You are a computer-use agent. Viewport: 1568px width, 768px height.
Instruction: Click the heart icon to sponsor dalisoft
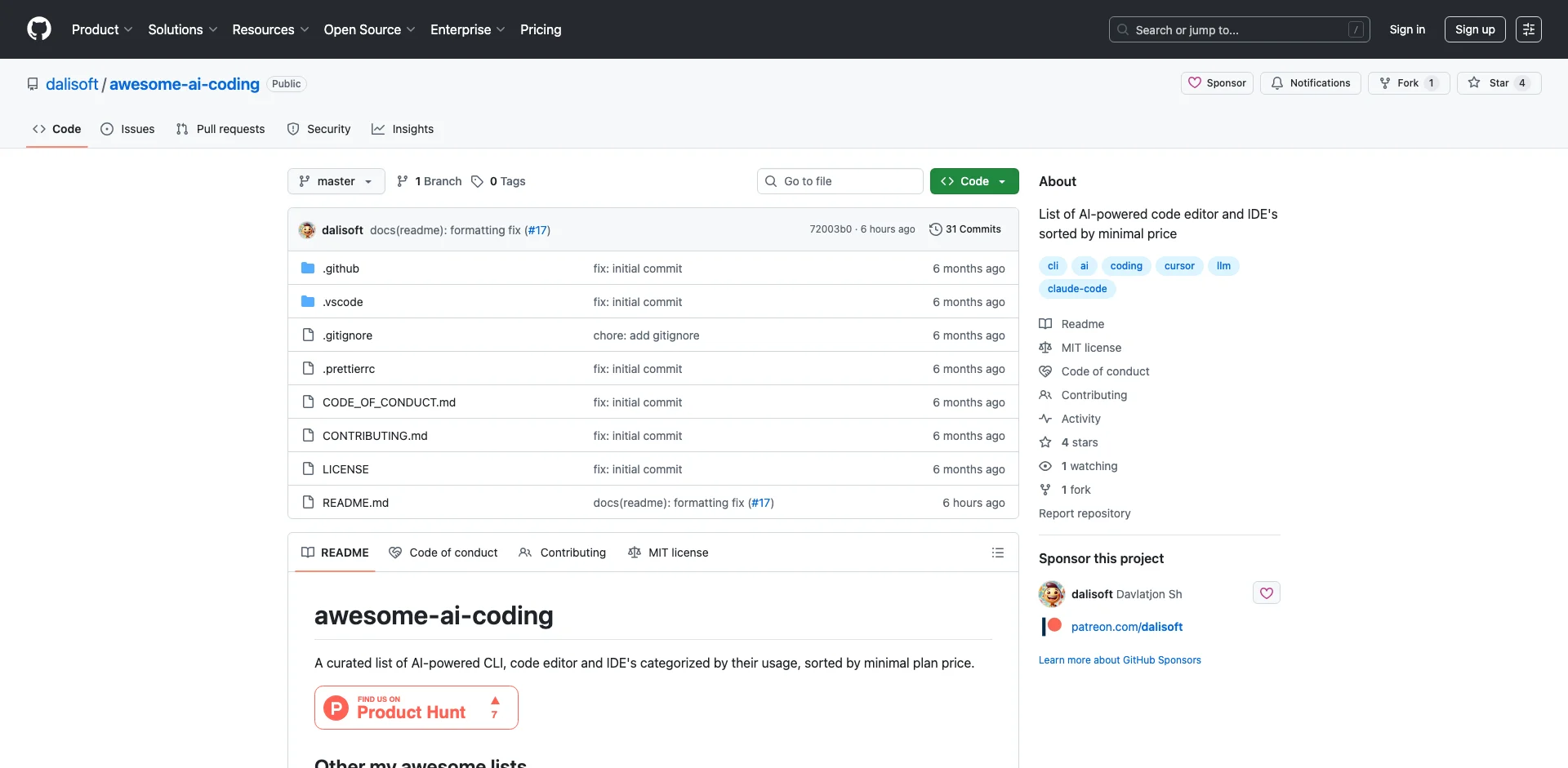click(x=1266, y=593)
